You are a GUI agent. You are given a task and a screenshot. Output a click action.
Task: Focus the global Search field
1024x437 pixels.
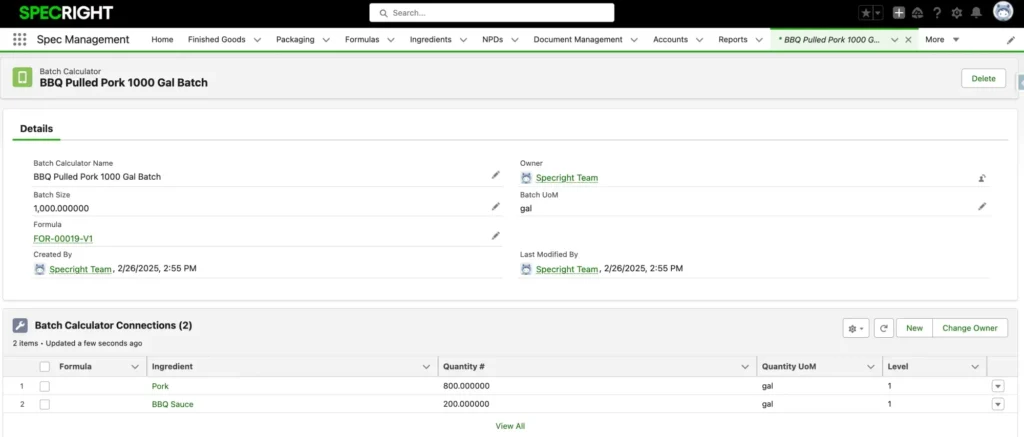point(492,12)
